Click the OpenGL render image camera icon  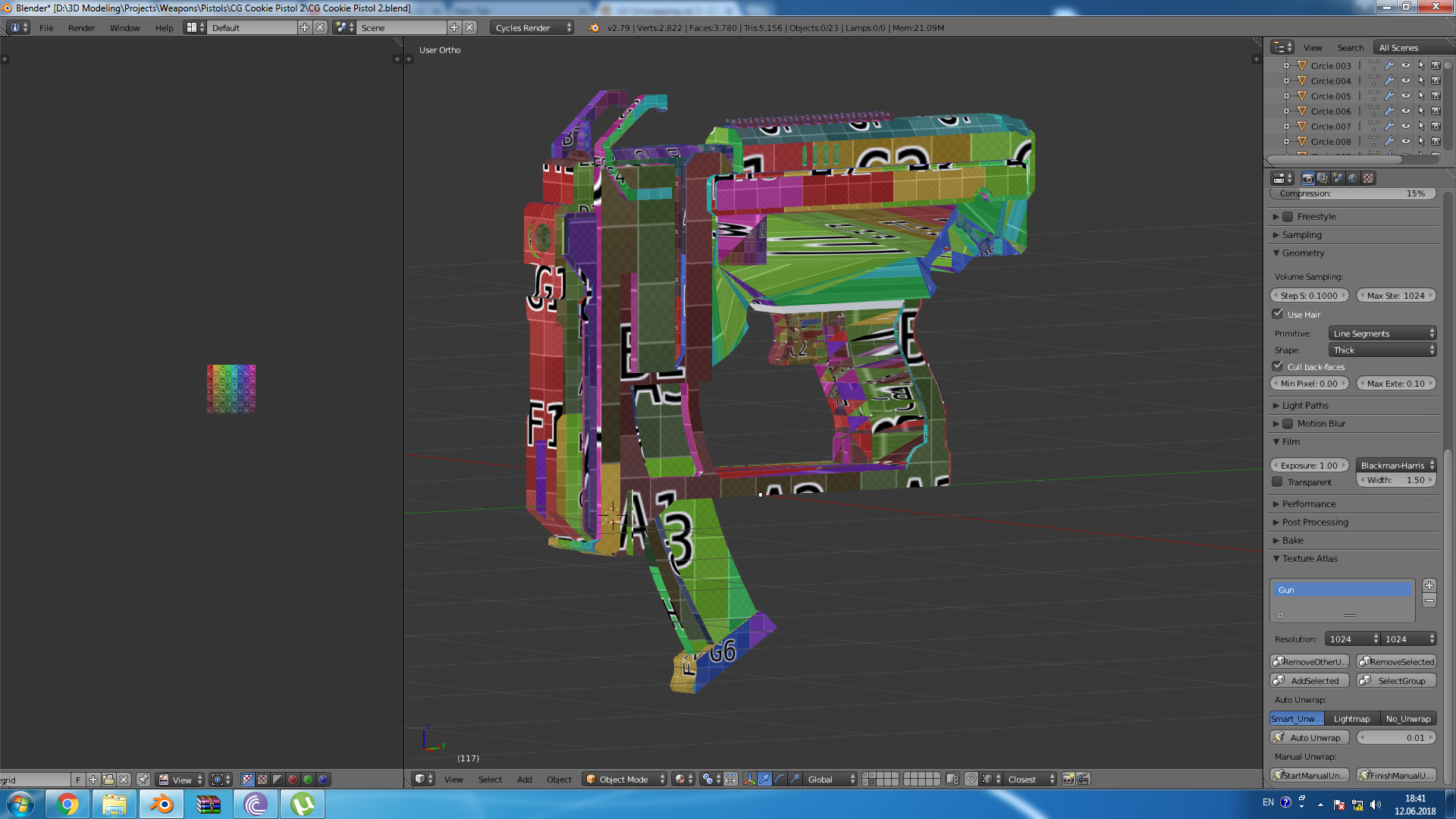[x=1068, y=780]
